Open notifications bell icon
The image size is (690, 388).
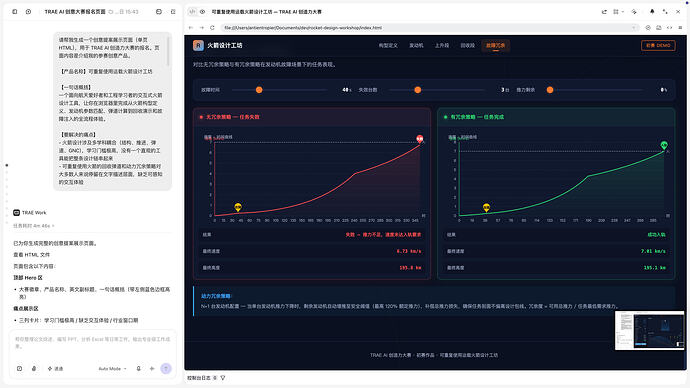[x=652, y=12]
